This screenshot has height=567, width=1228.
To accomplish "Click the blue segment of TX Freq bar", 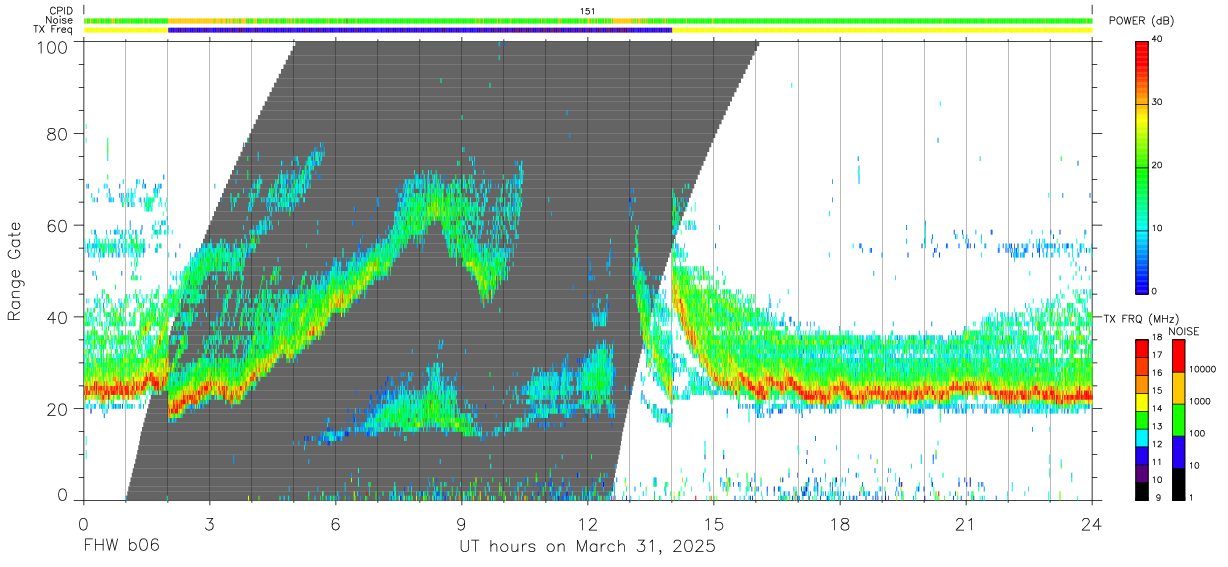I will 420,30.
